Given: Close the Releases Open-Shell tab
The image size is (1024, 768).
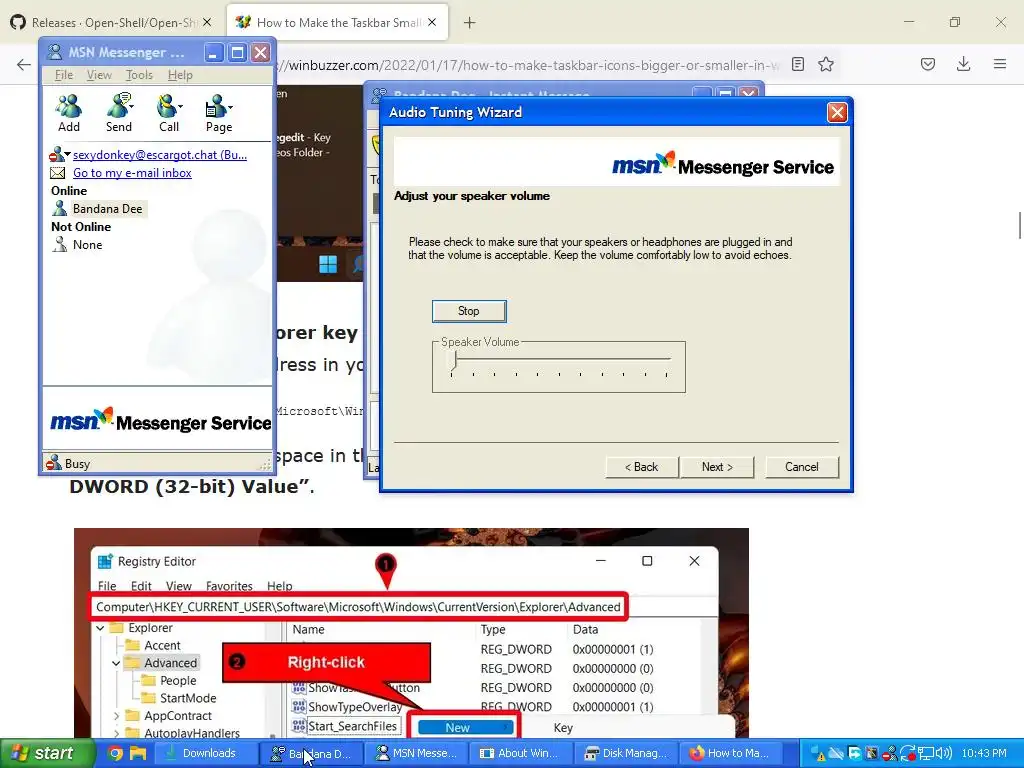Looking at the screenshot, I should pyautogui.click(x=207, y=22).
